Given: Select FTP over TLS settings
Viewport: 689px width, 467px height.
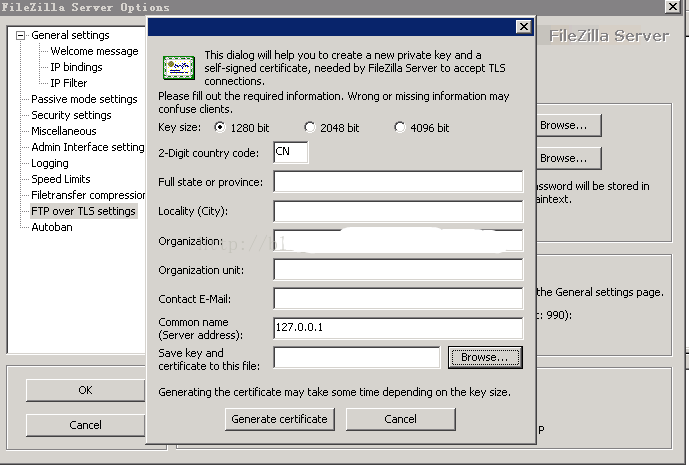Looking at the screenshot, I should point(83,211).
